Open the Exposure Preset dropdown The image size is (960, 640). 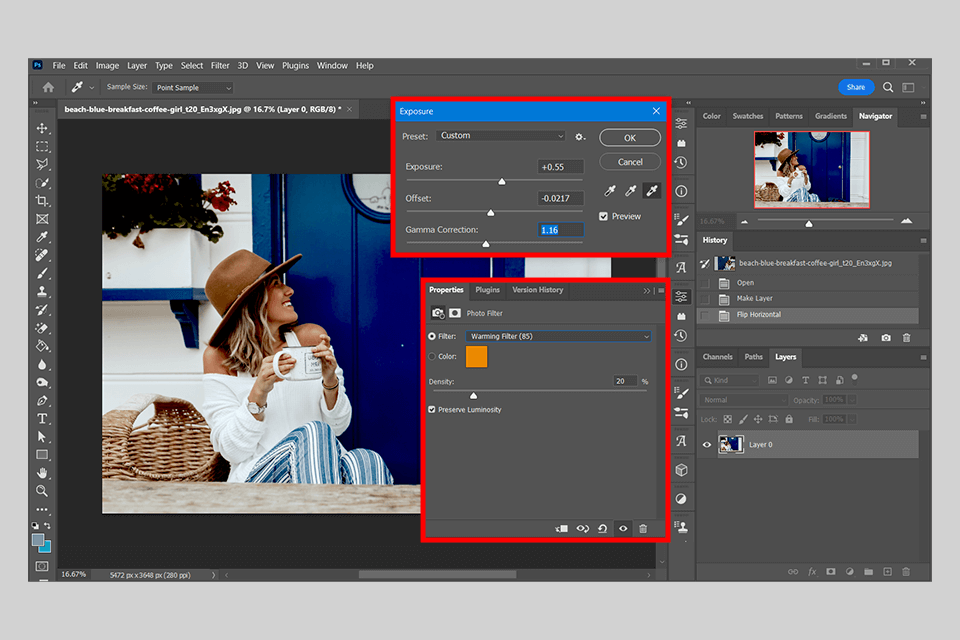point(501,136)
